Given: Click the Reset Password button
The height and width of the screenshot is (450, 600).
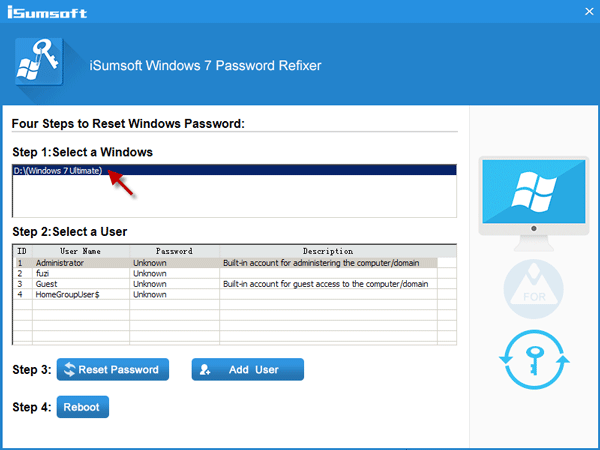Looking at the screenshot, I should 113,369.
